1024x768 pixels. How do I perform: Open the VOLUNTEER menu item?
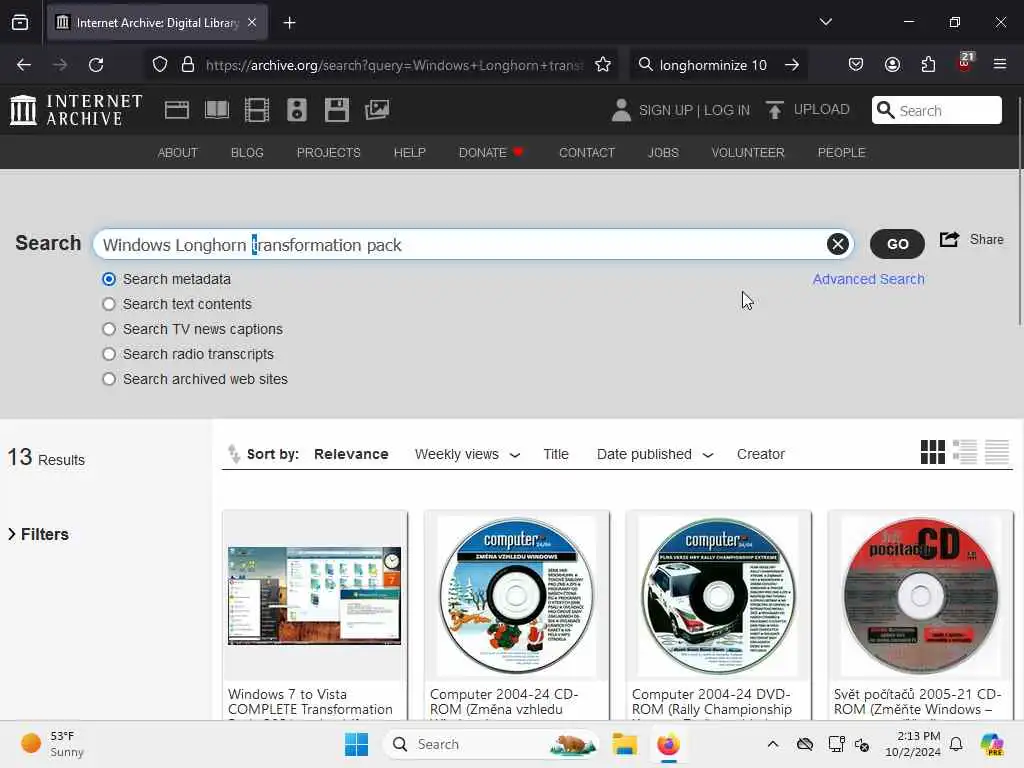pyautogui.click(x=748, y=152)
